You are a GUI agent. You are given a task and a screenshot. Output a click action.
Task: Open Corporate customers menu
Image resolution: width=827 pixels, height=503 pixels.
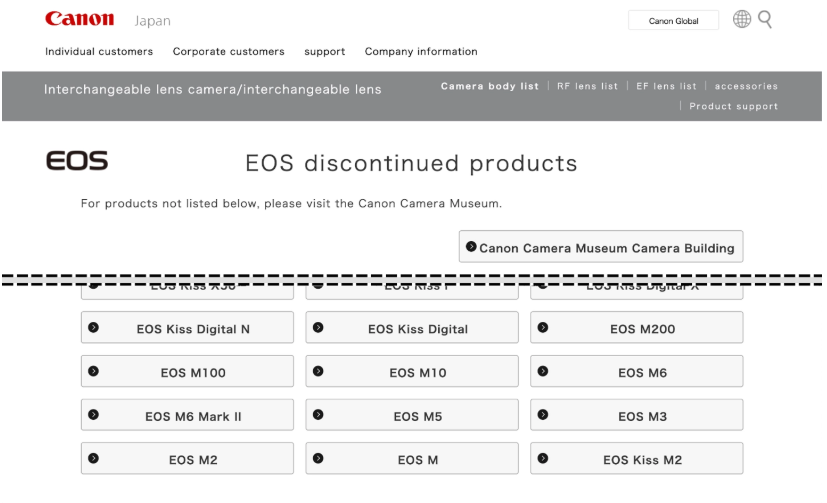[228, 52]
